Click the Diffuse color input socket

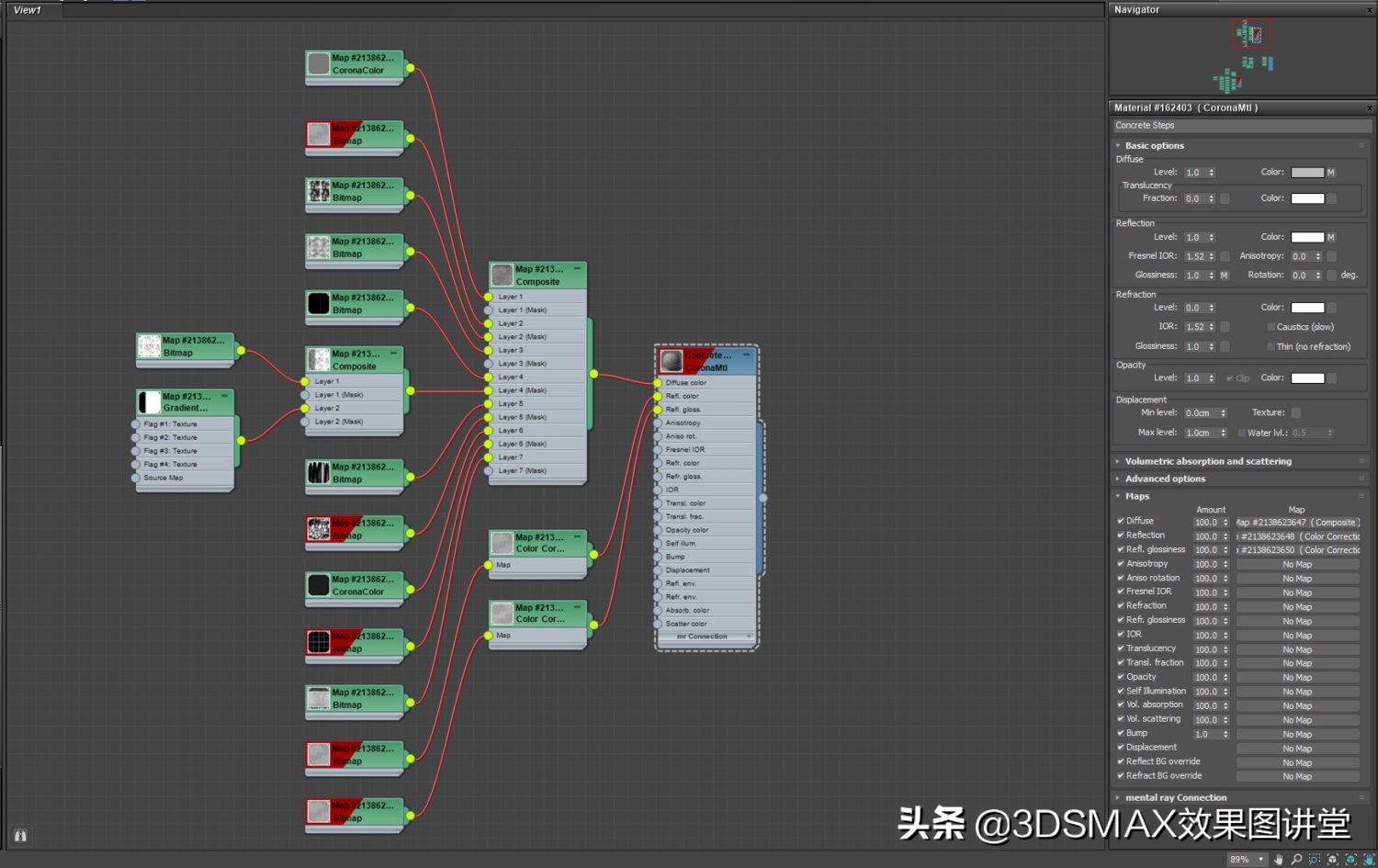pyautogui.click(x=658, y=383)
